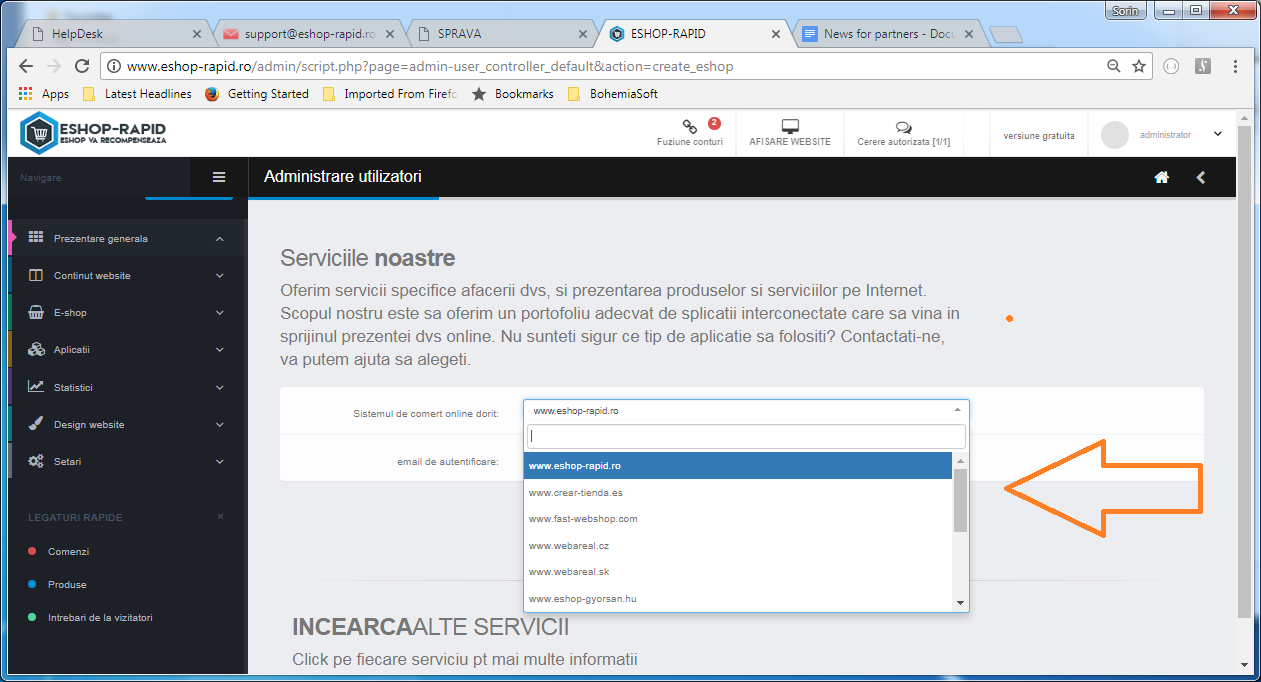
Task: Choose www.webareal.sk option
Action: (738, 572)
